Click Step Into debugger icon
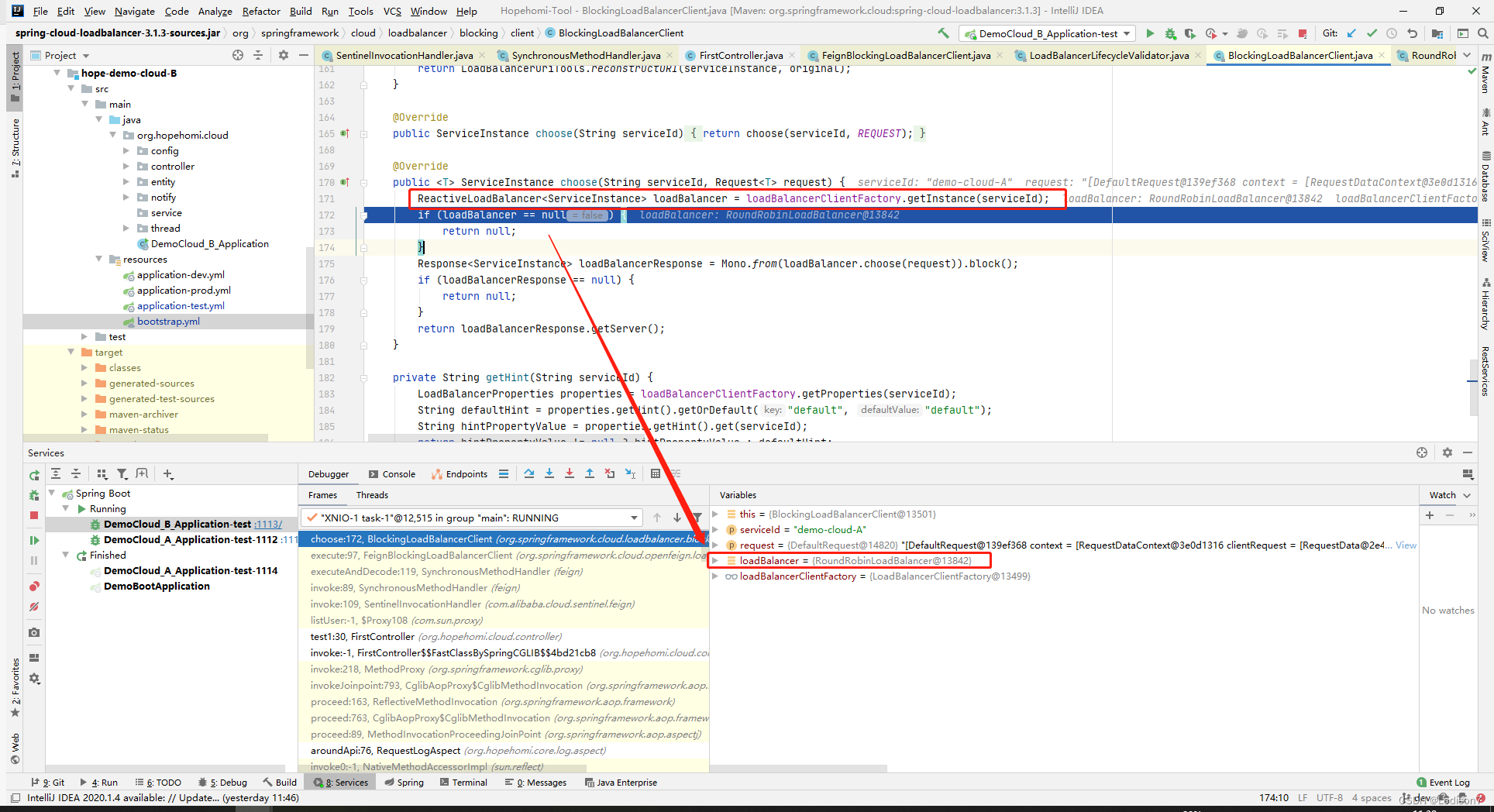Screen dimensions: 1494x812 click(549, 473)
